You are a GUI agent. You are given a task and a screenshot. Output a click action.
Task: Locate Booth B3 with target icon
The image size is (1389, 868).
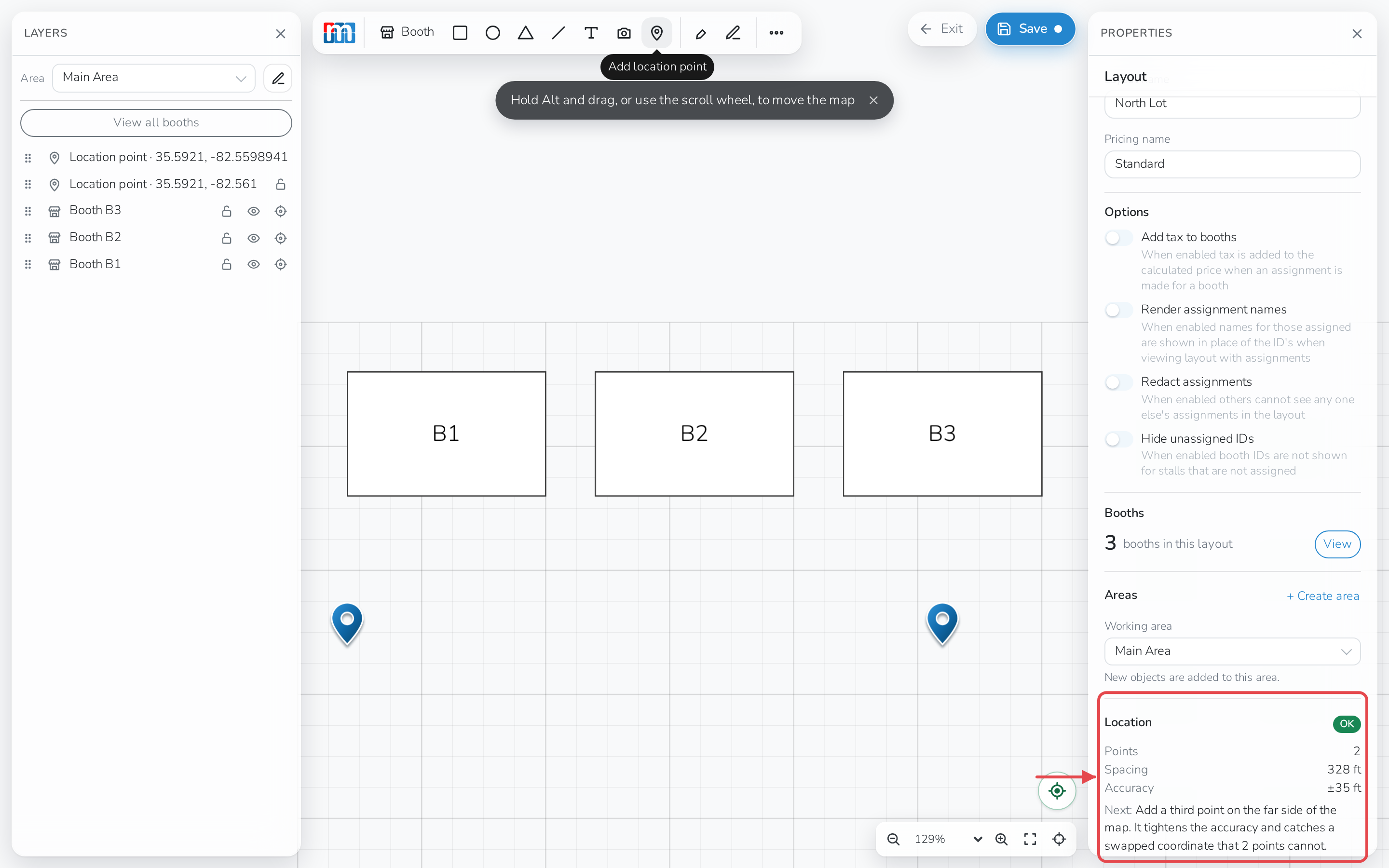pos(281,211)
